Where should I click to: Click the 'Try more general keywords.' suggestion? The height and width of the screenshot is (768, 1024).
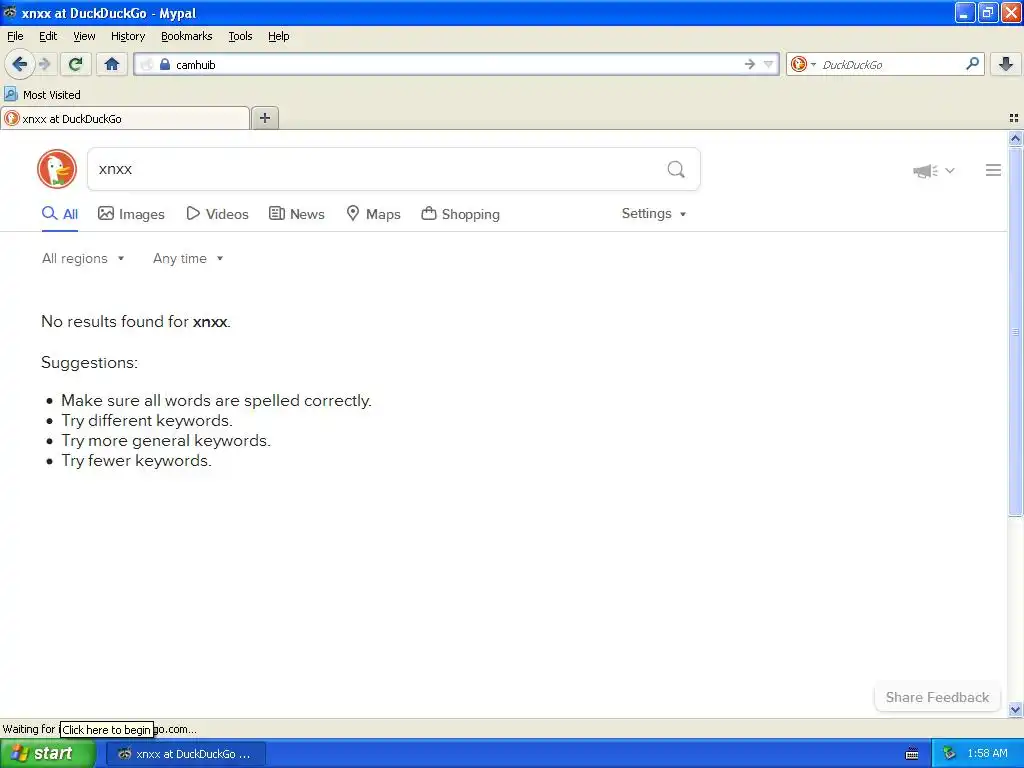click(x=166, y=441)
